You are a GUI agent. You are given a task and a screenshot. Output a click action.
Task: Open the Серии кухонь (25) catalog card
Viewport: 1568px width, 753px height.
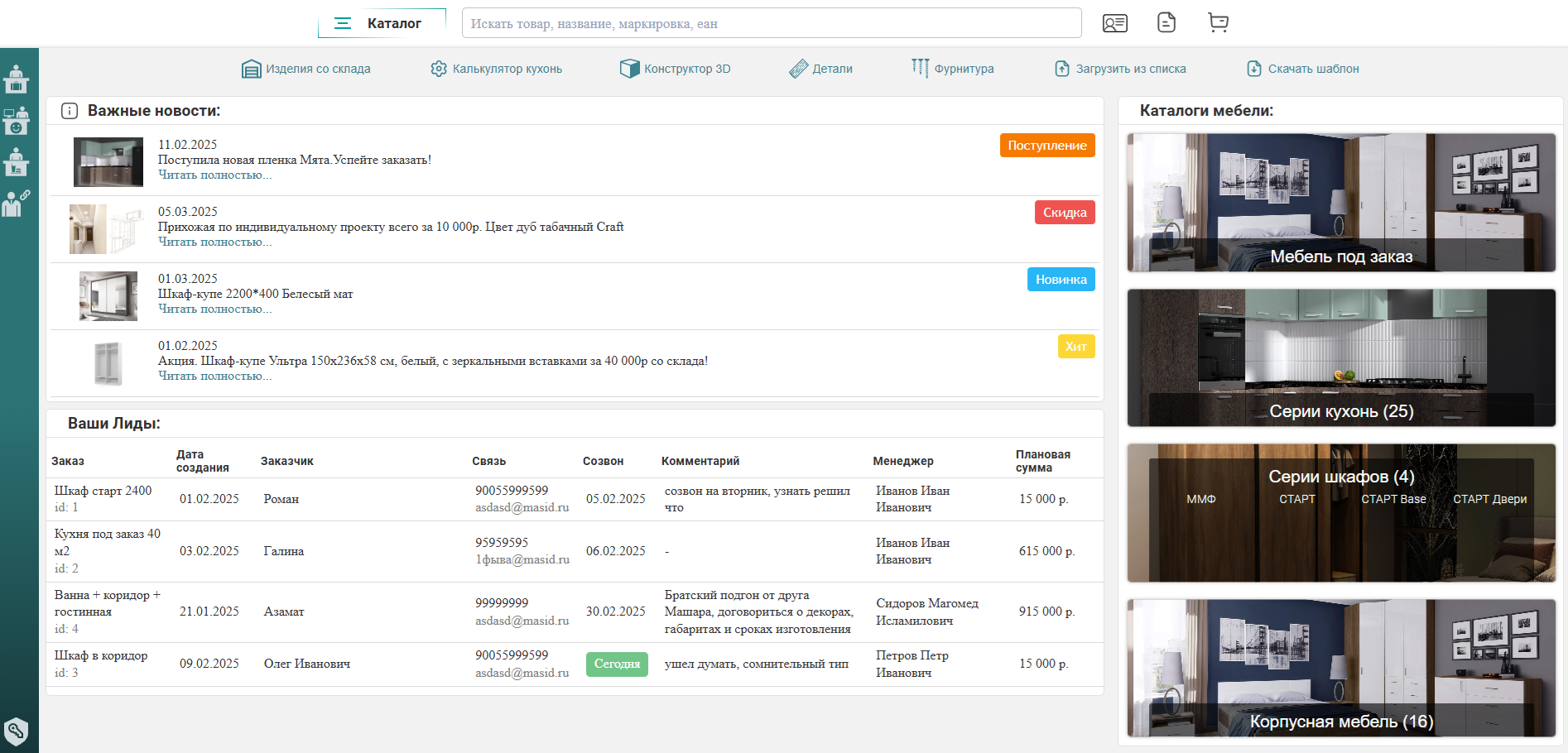1341,357
